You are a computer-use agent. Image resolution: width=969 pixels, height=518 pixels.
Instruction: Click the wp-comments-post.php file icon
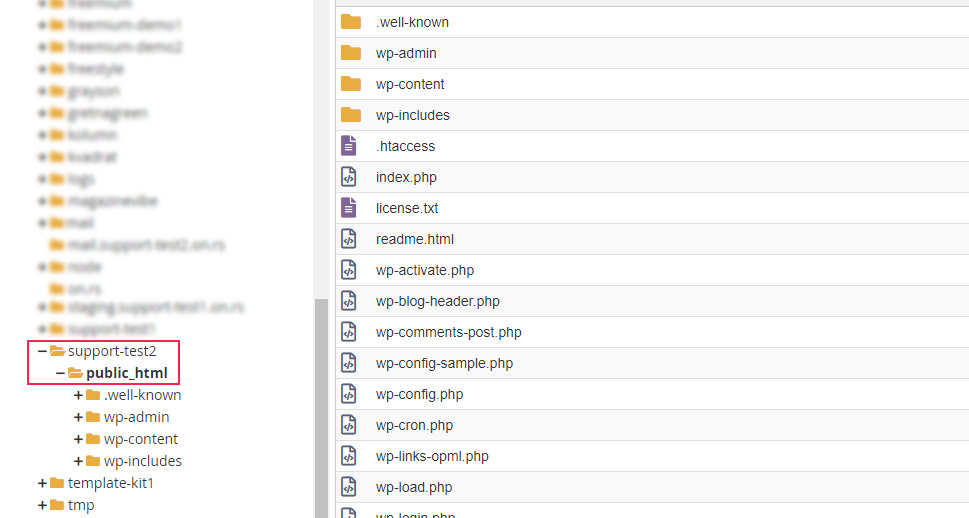[349, 331]
